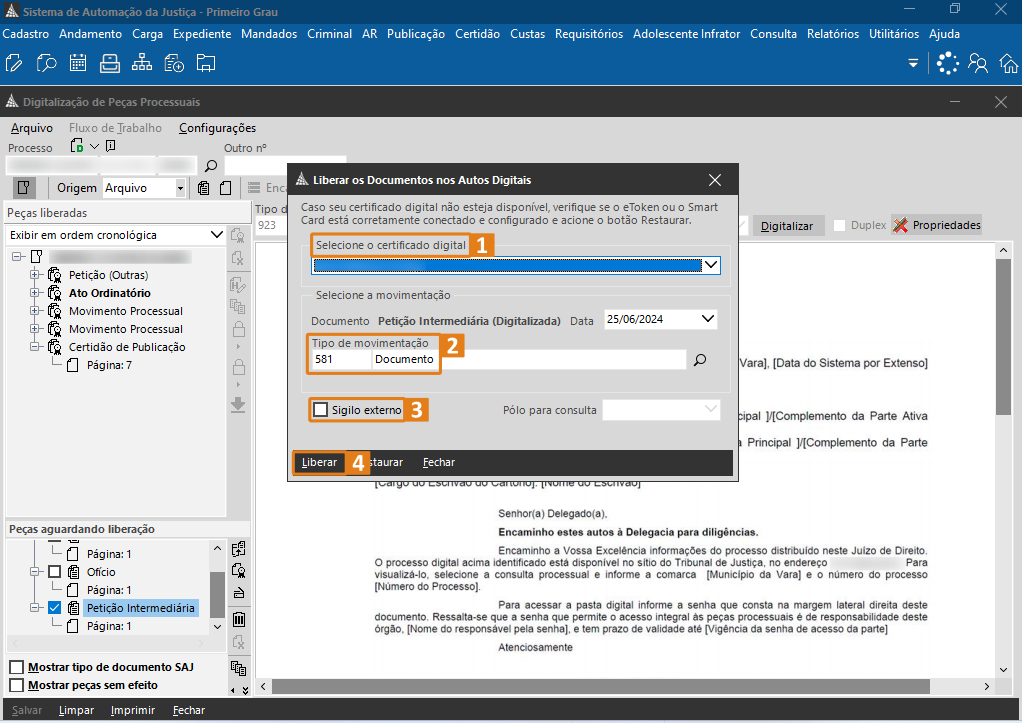Close the Liberar os Documentos dialog

click(715, 180)
